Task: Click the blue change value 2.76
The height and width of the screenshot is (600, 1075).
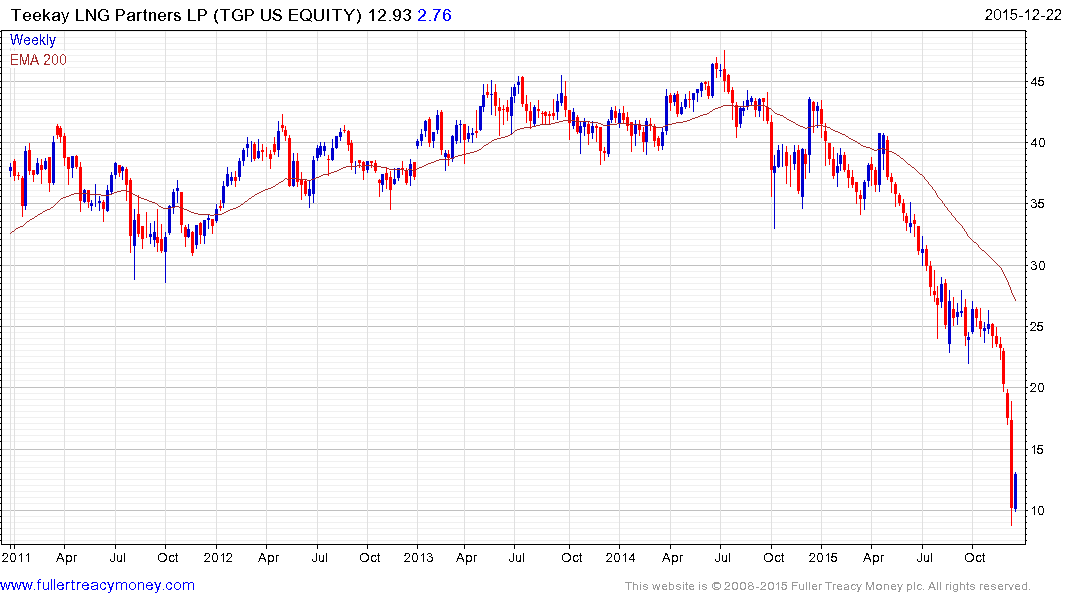Action: [435, 15]
